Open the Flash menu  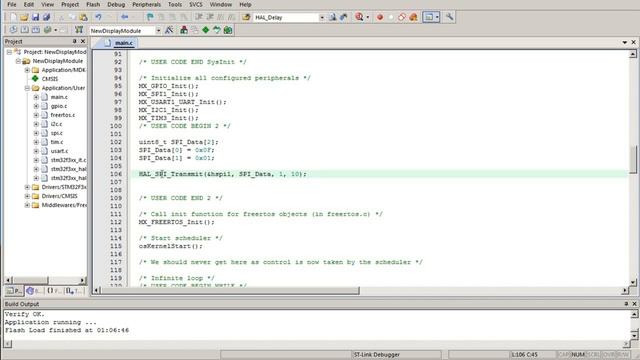93,4
